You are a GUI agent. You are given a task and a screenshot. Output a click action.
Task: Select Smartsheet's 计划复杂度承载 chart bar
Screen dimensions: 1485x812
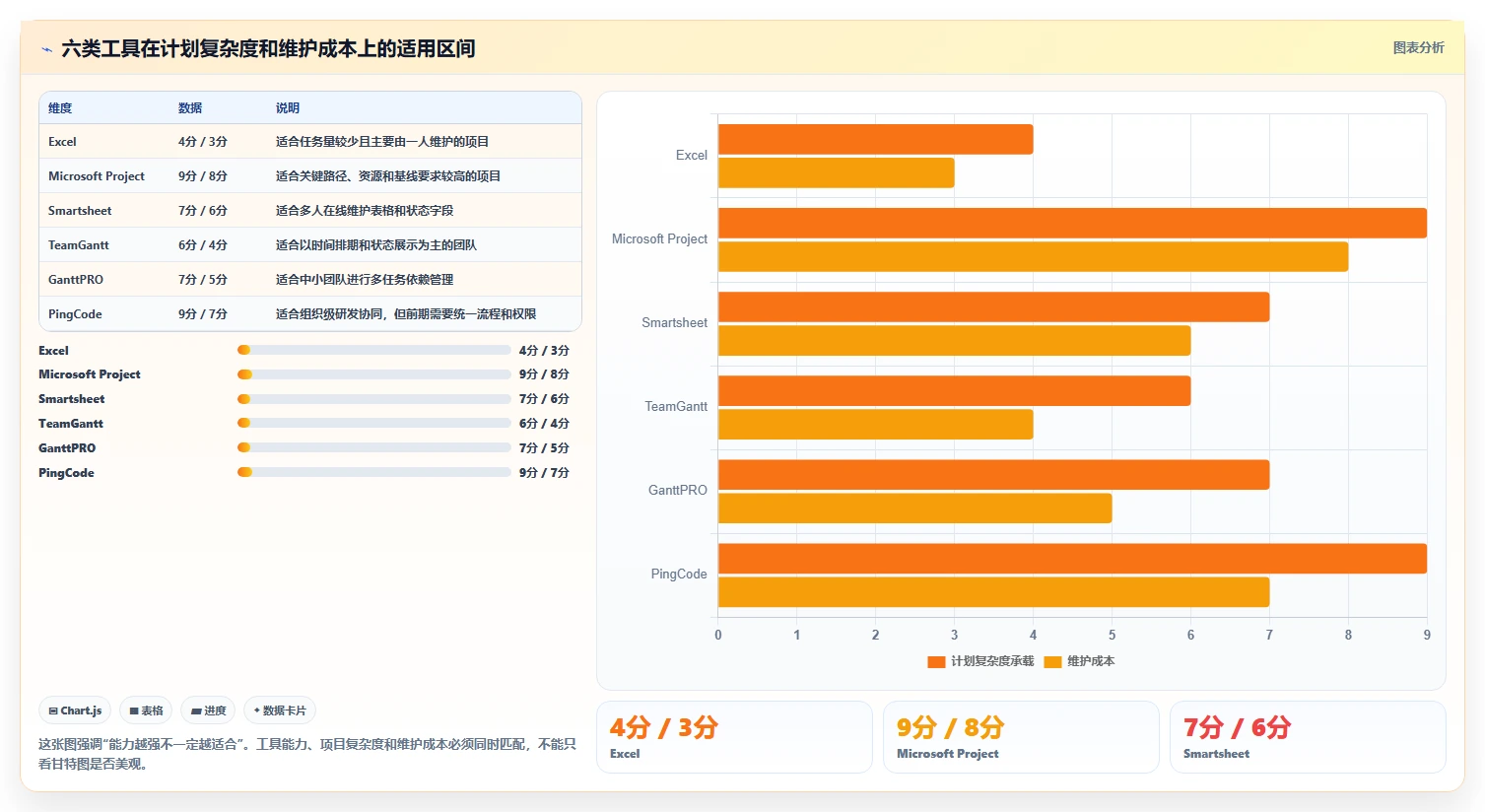(x=993, y=306)
